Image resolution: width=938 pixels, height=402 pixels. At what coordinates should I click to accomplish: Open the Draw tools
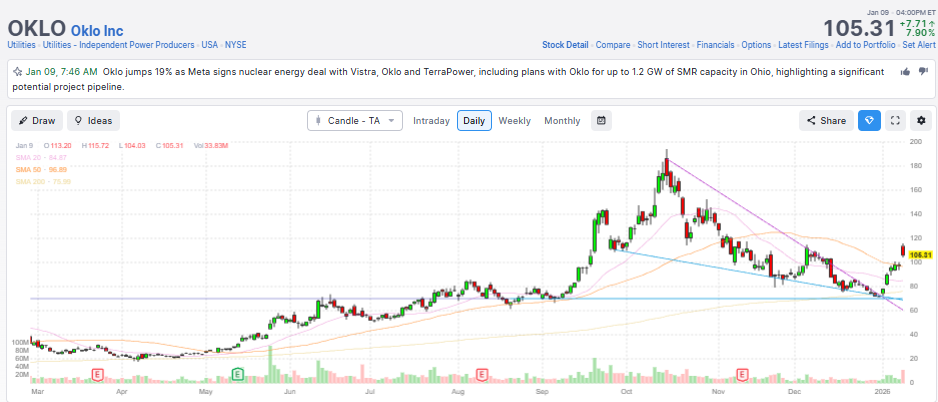tap(37, 120)
